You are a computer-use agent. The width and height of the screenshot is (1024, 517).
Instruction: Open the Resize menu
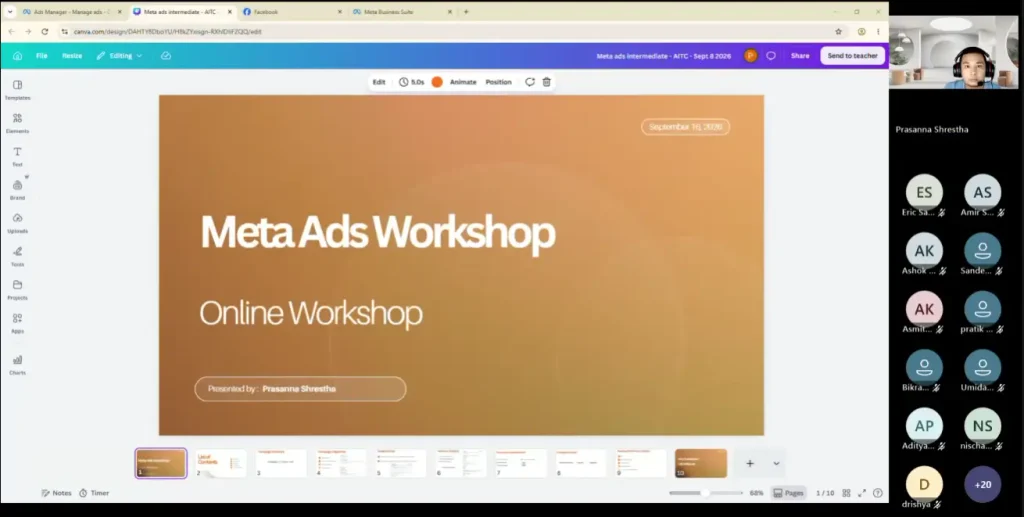(72, 55)
